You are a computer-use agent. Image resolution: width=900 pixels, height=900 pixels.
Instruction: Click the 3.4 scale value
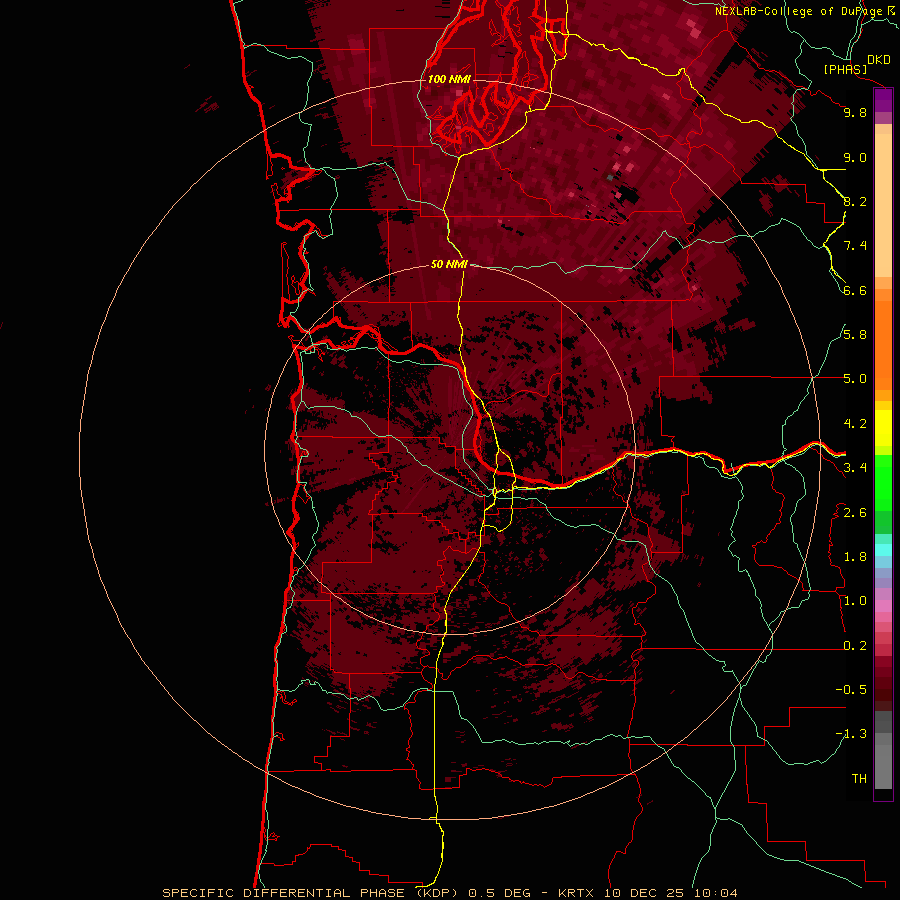[x=855, y=468]
